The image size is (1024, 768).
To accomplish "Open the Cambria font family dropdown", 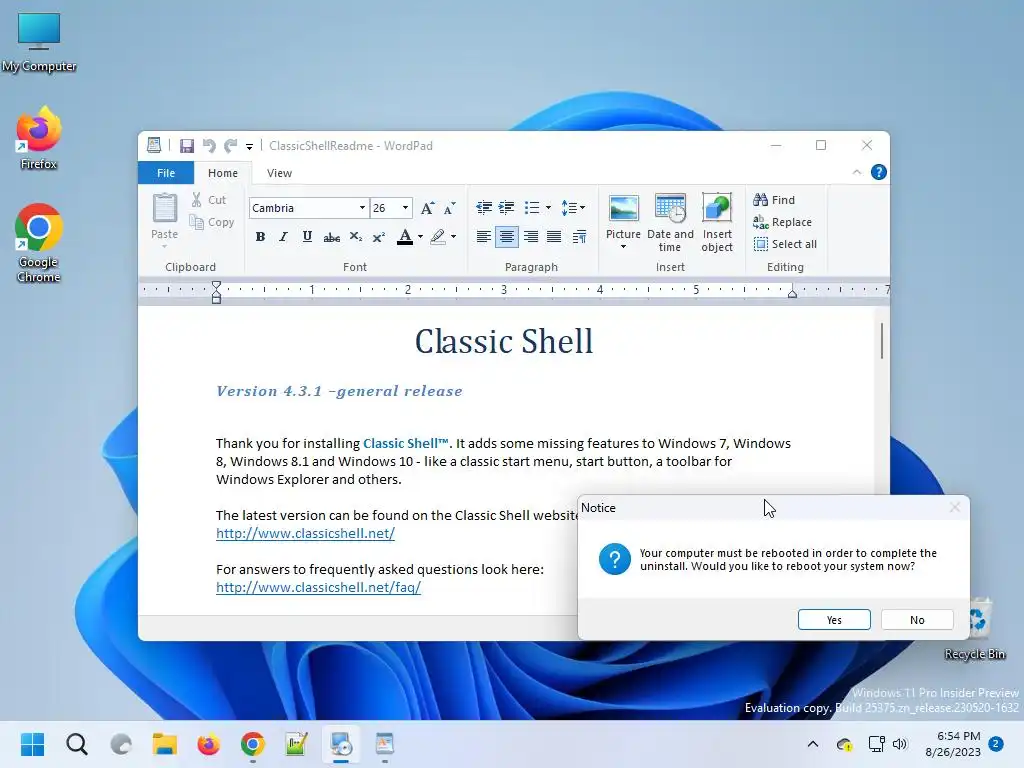I will pos(362,208).
